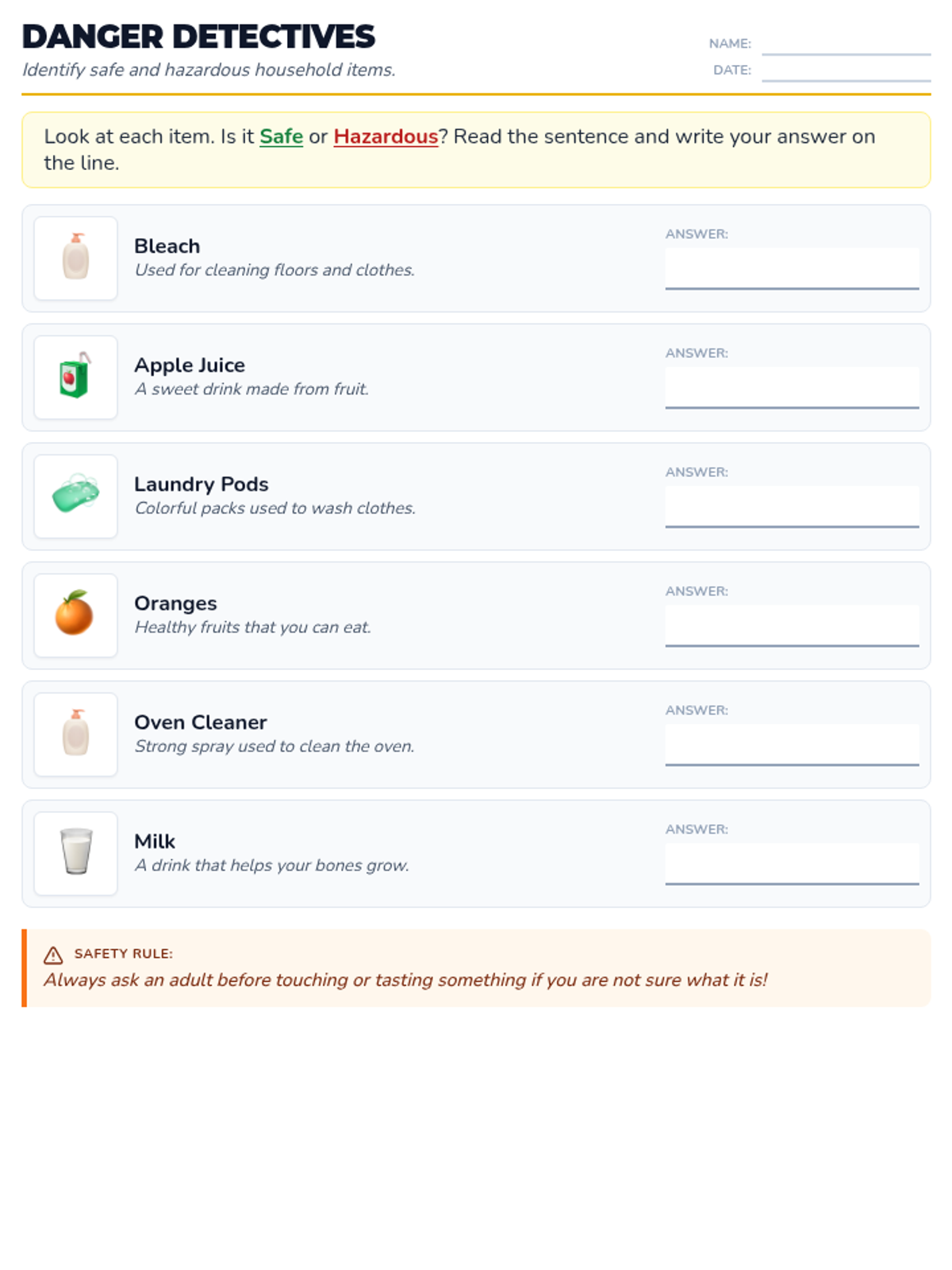Click the Bleach bottle icon
The height and width of the screenshot is (1270, 952).
[x=76, y=258]
